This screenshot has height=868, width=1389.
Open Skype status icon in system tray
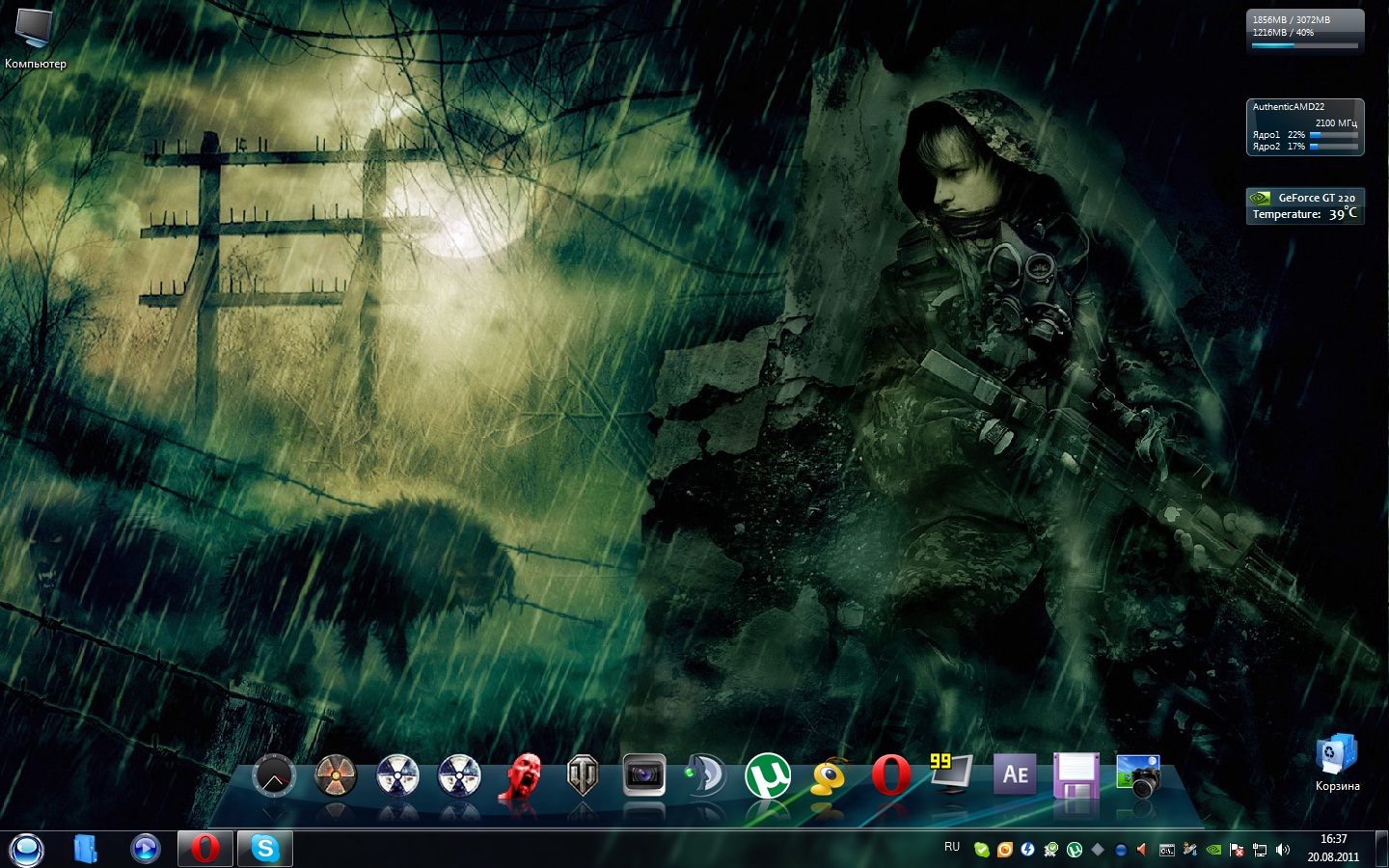[981, 850]
